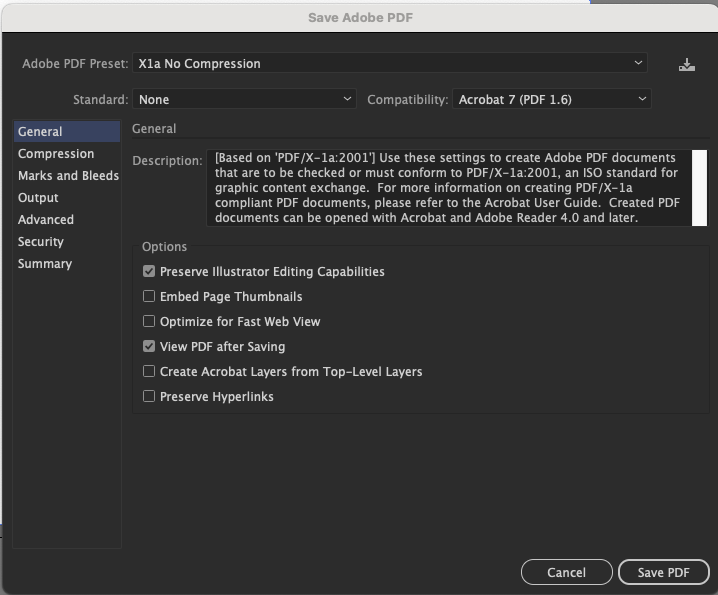Image resolution: width=718 pixels, height=595 pixels.
Task: Open the Security section
Action: [x=41, y=241]
